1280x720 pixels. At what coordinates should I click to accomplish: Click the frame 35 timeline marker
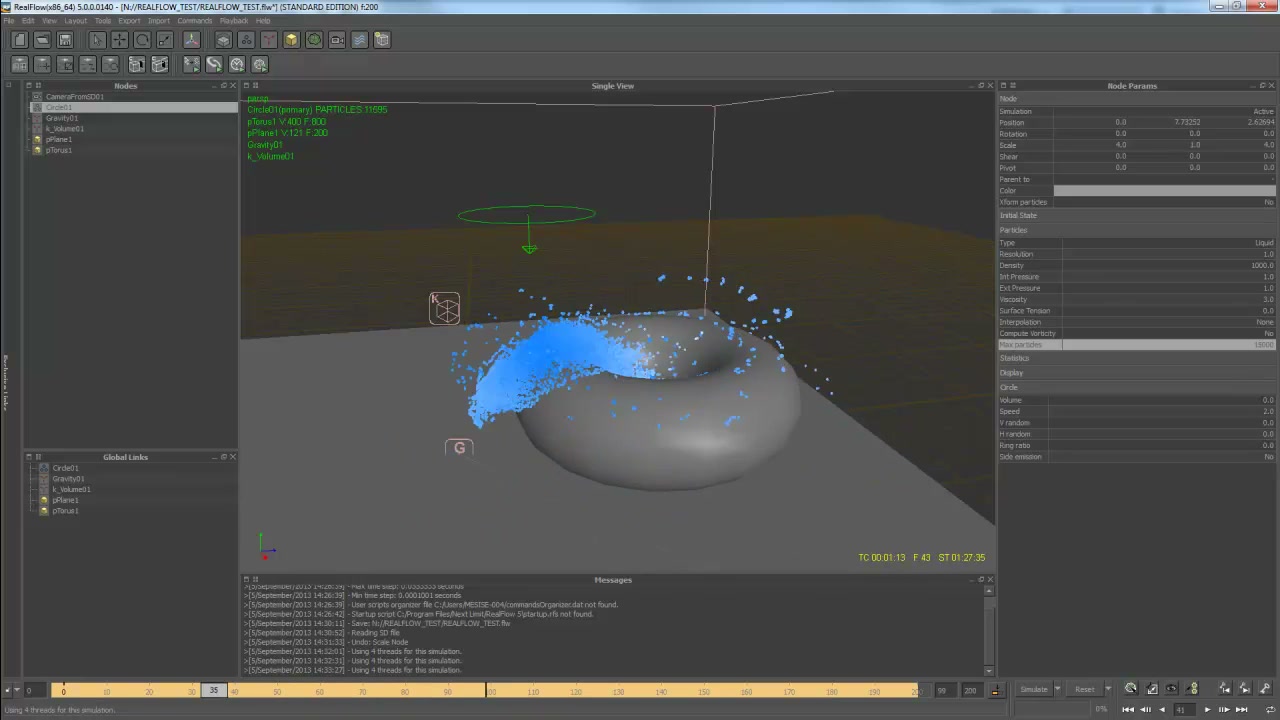(214, 690)
